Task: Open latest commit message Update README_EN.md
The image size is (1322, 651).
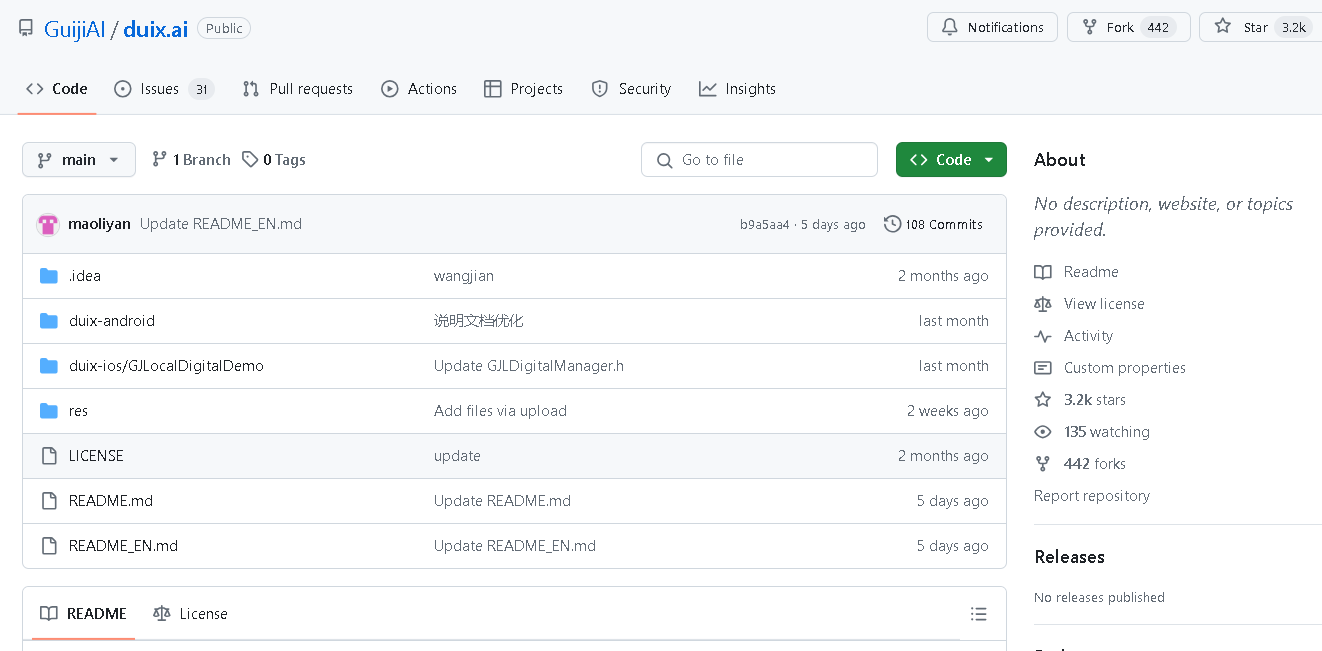Action: (220, 224)
